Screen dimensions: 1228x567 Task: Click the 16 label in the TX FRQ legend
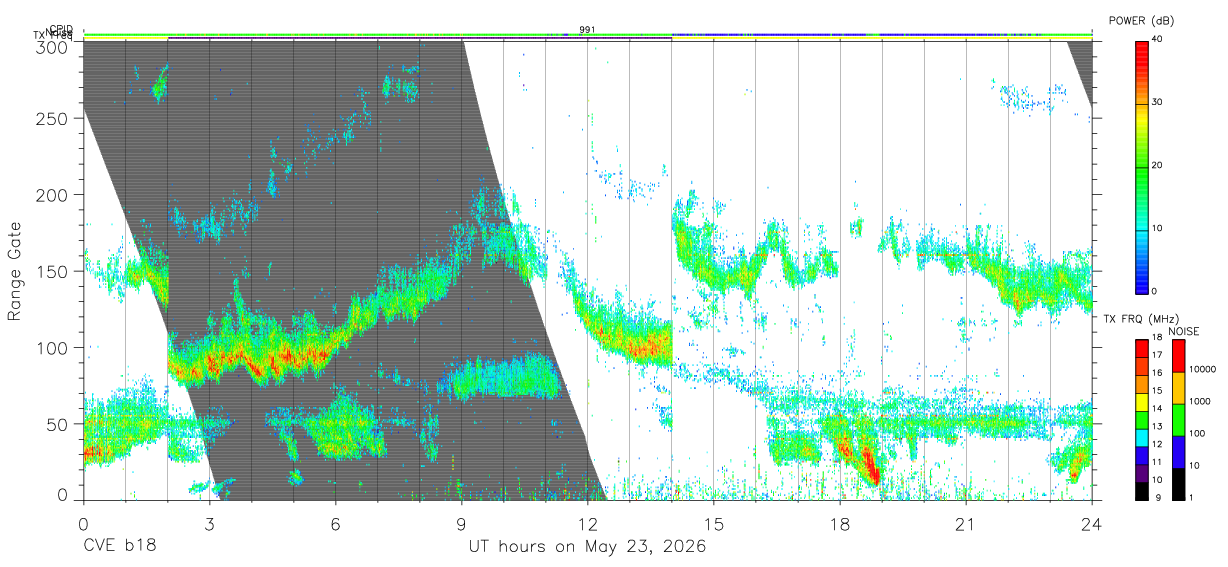(x=1157, y=373)
